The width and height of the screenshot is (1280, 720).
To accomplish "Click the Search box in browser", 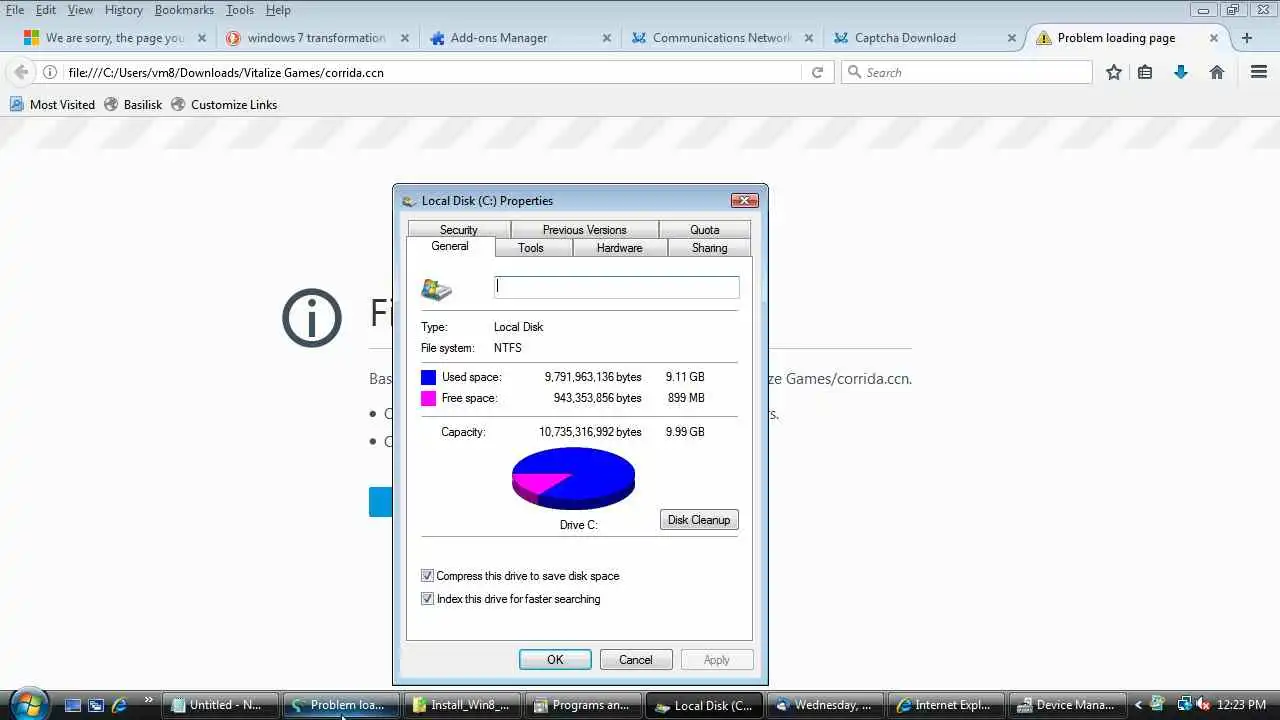I will 967,72.
